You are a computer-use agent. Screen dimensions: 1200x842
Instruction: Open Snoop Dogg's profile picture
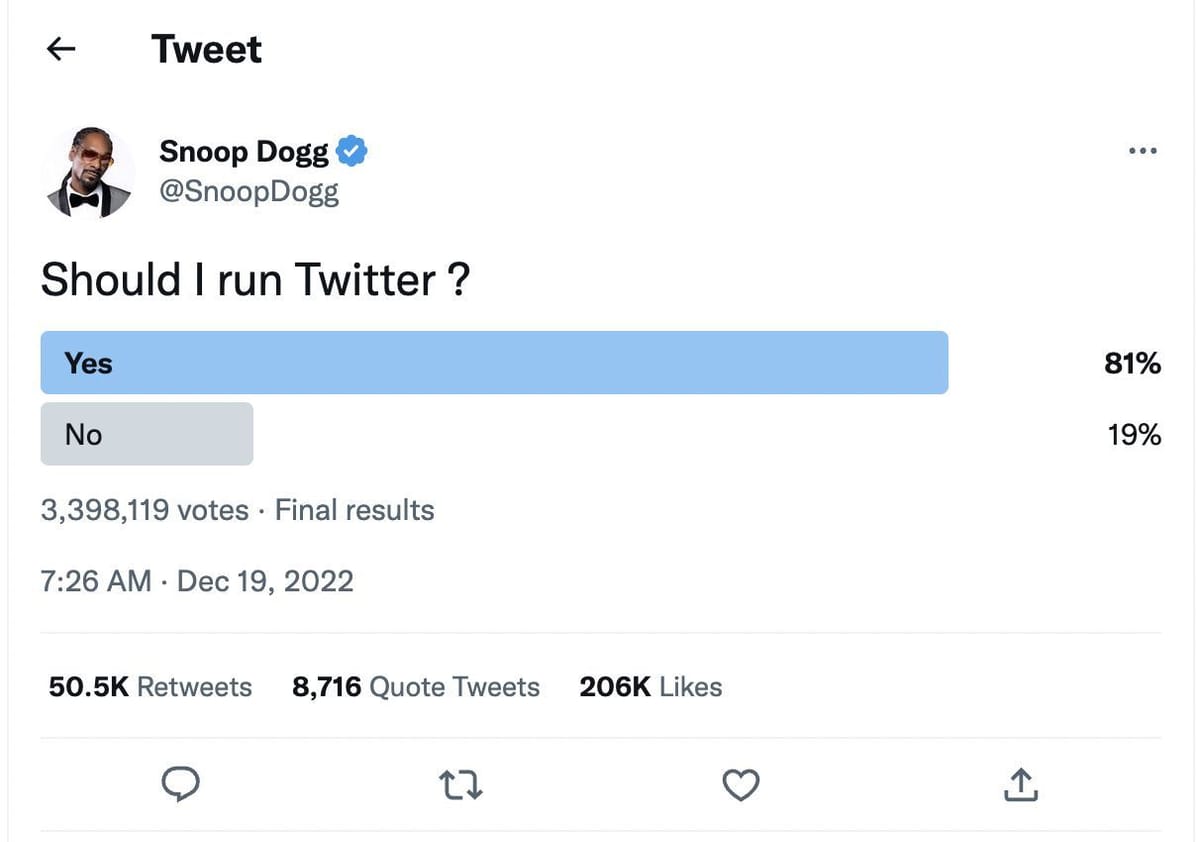[x=88, y=170]
